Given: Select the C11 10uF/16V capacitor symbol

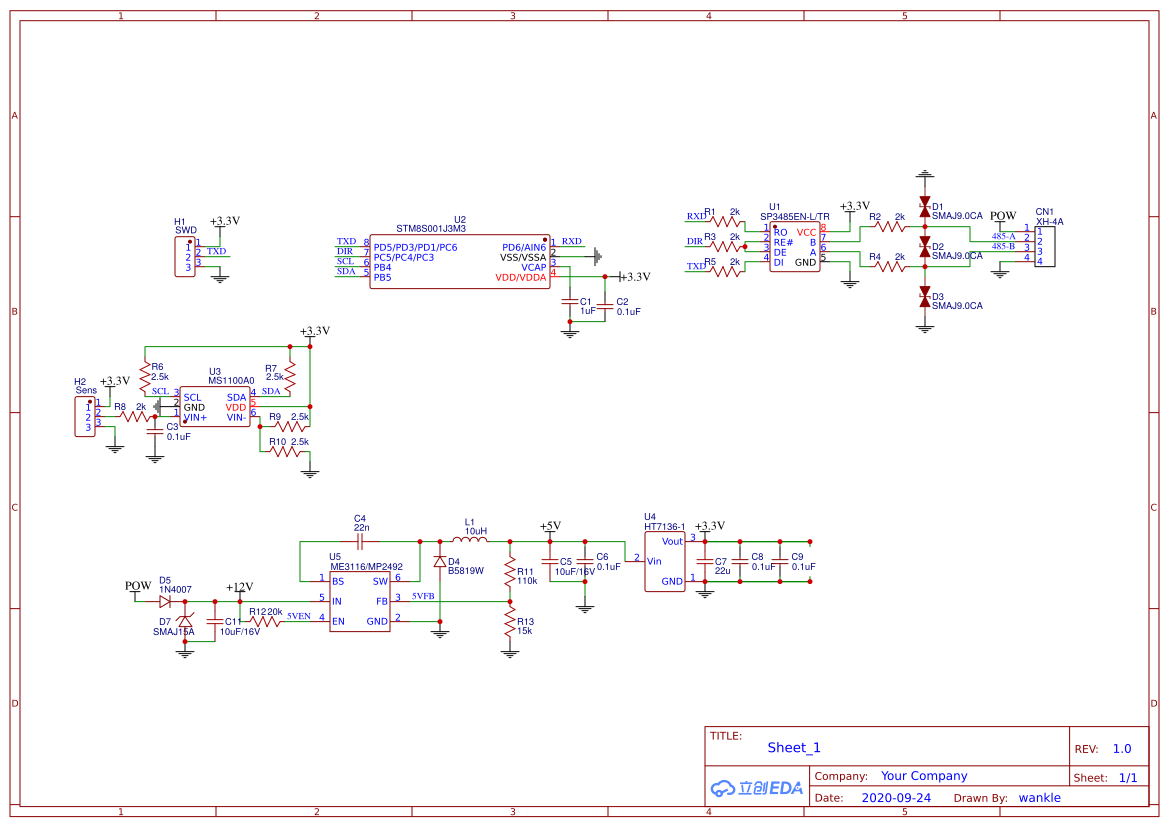Looking at the screenshot, I should click(x=215, y=621).
